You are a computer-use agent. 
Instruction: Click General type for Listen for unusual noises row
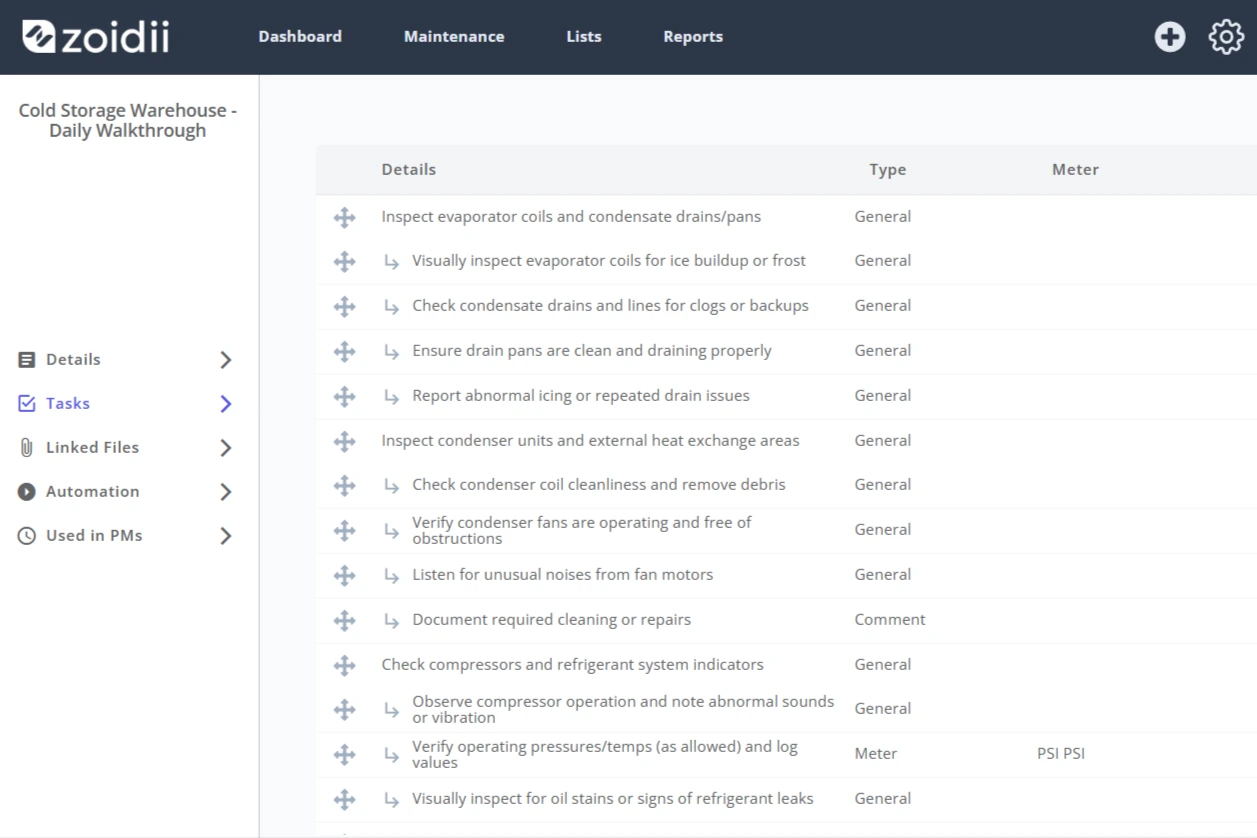click(x=883, y=575)
